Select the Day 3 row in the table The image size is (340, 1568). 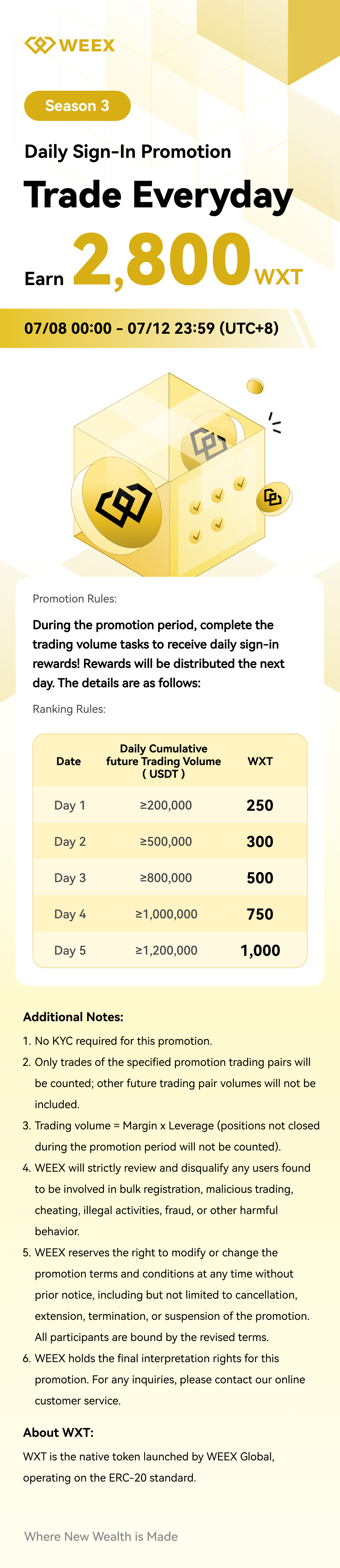pyautogui.click(x=170, y=877)
